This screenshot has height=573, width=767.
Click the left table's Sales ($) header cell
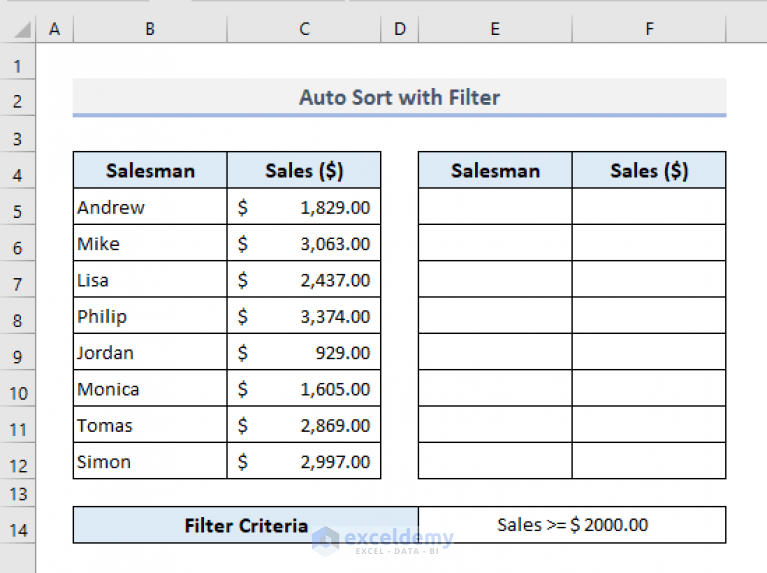pyautogui.click(x=304, y=170)
